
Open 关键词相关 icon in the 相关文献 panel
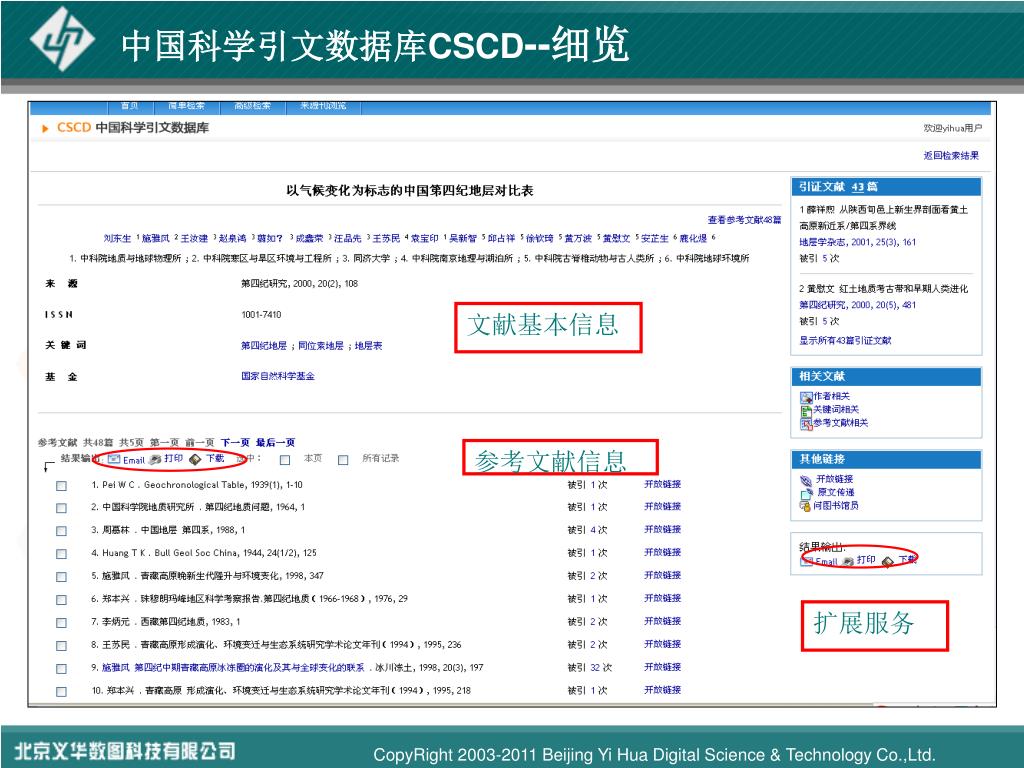[806, 410]
